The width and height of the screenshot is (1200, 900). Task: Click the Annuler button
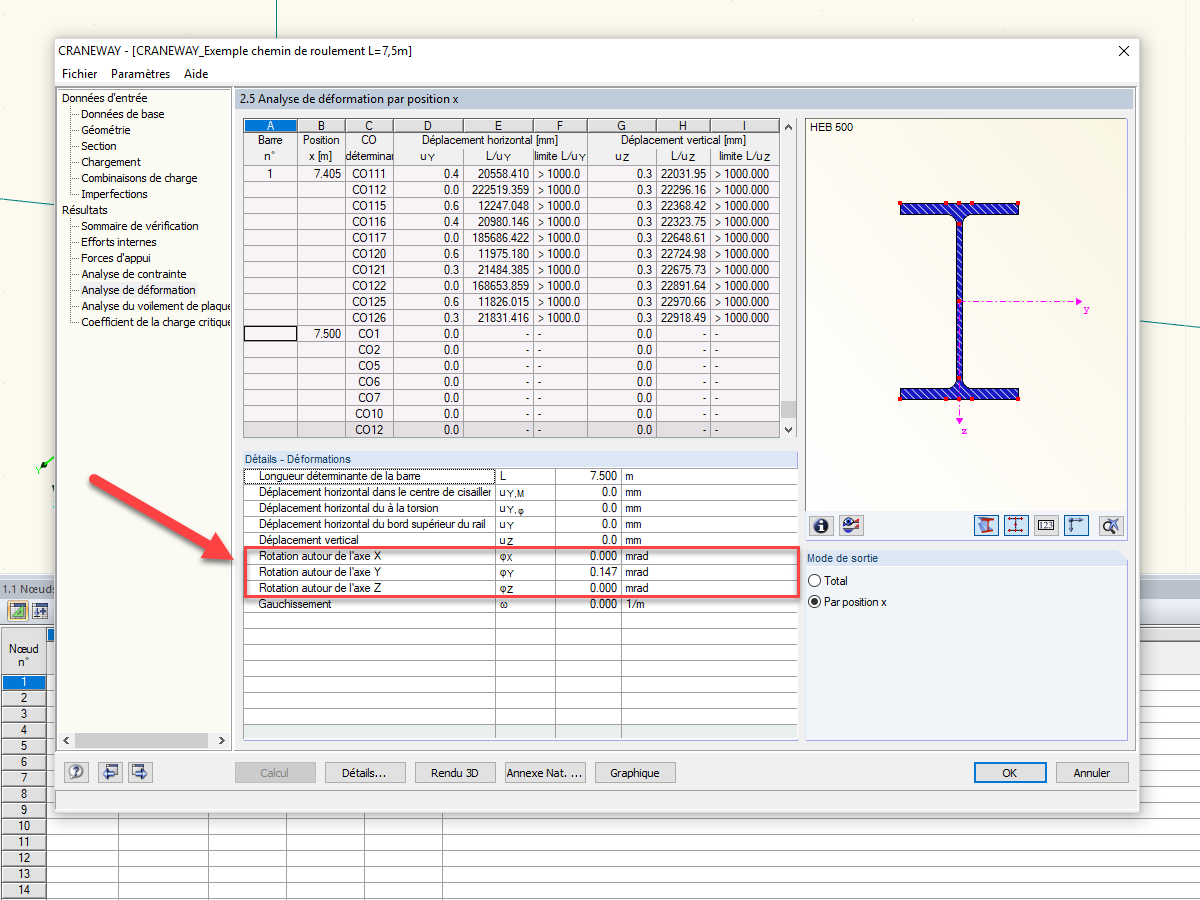(1092, 773)
